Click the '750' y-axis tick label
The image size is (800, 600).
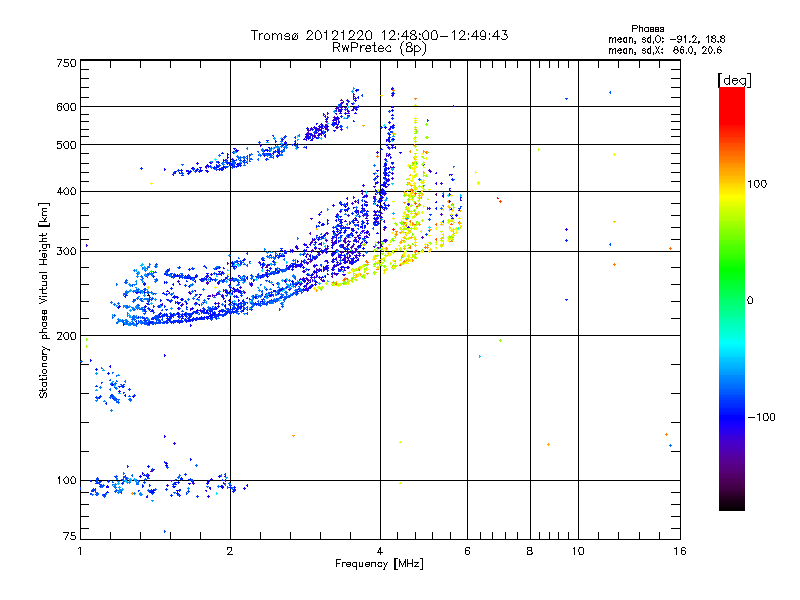click(66, 63)
